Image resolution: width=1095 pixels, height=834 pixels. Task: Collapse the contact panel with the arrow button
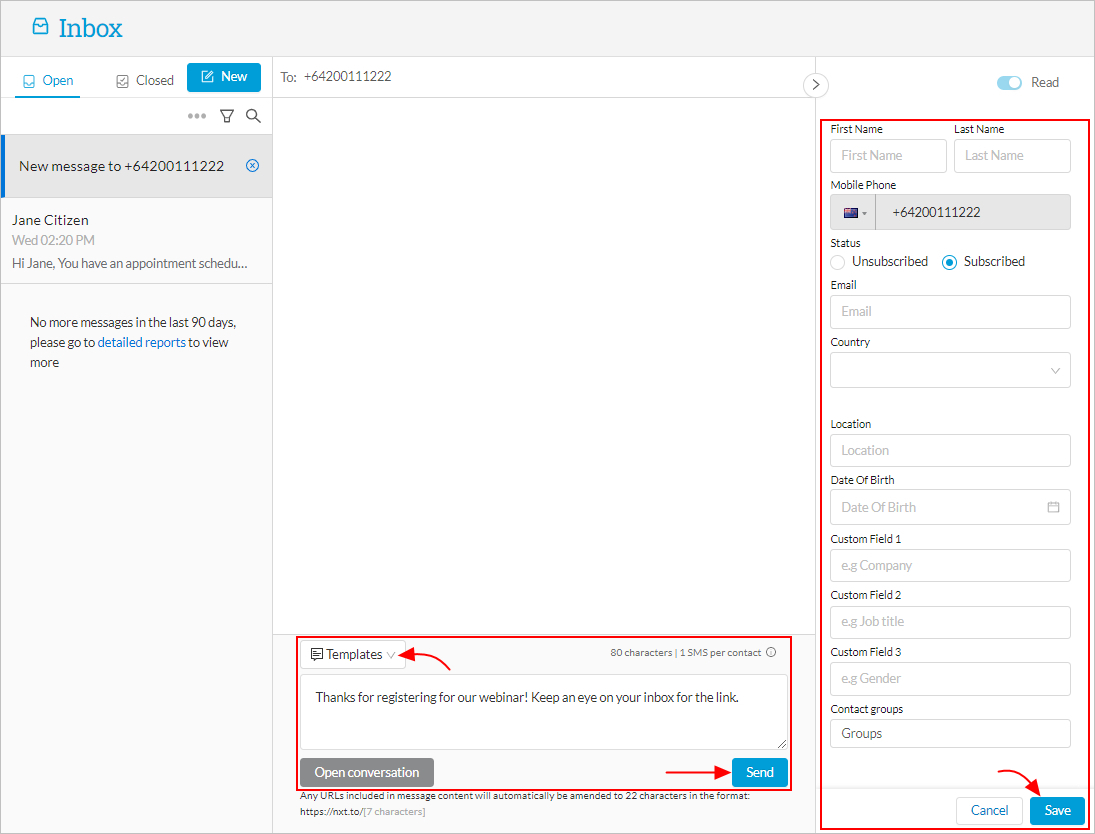click(x=815, y=85)
